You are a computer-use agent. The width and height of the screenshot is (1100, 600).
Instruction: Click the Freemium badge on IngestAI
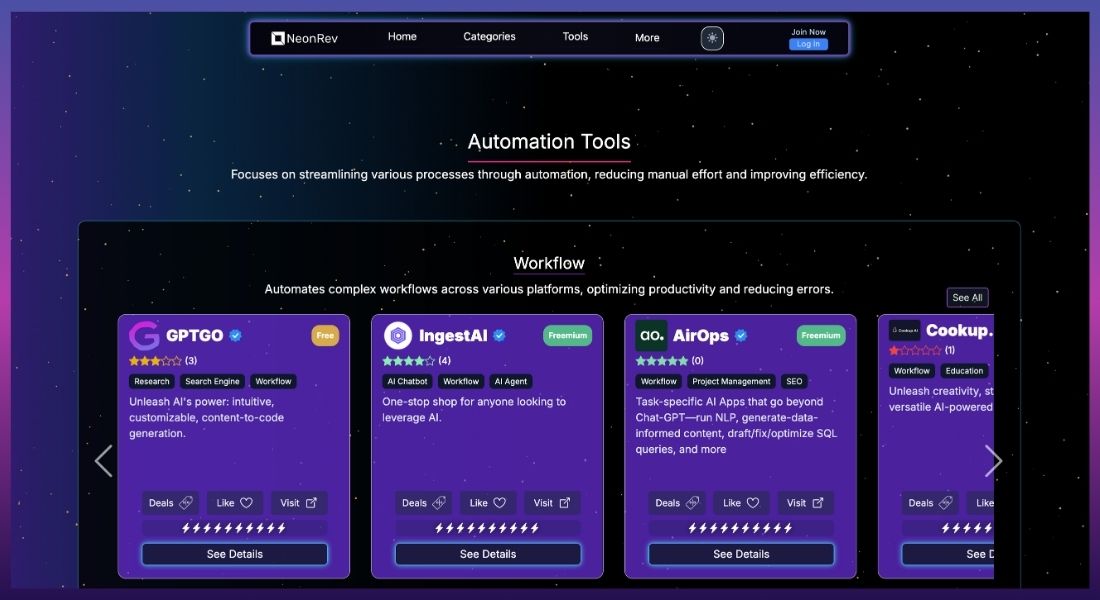[568, 335]
